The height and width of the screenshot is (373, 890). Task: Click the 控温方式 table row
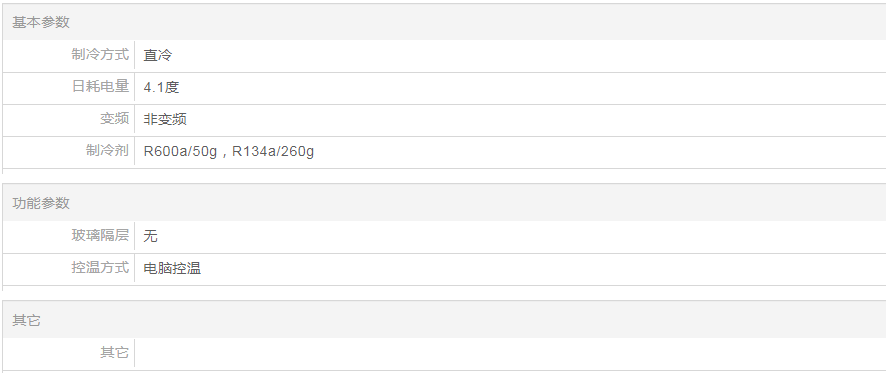(444, 269)
